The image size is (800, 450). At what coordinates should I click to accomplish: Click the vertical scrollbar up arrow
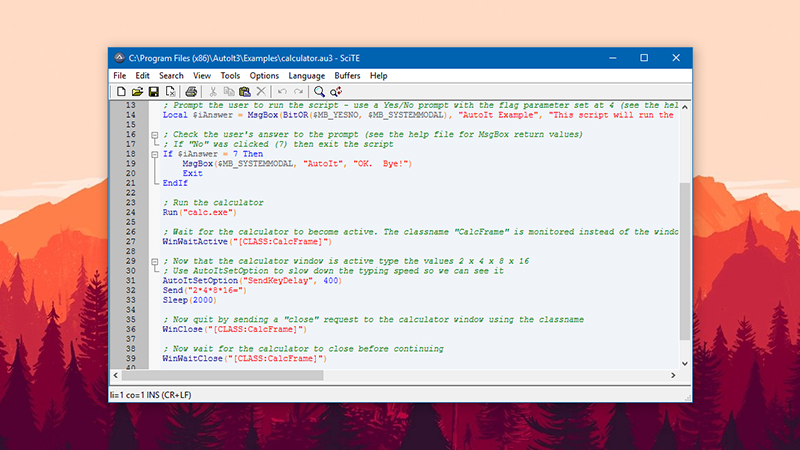[685, 107]
